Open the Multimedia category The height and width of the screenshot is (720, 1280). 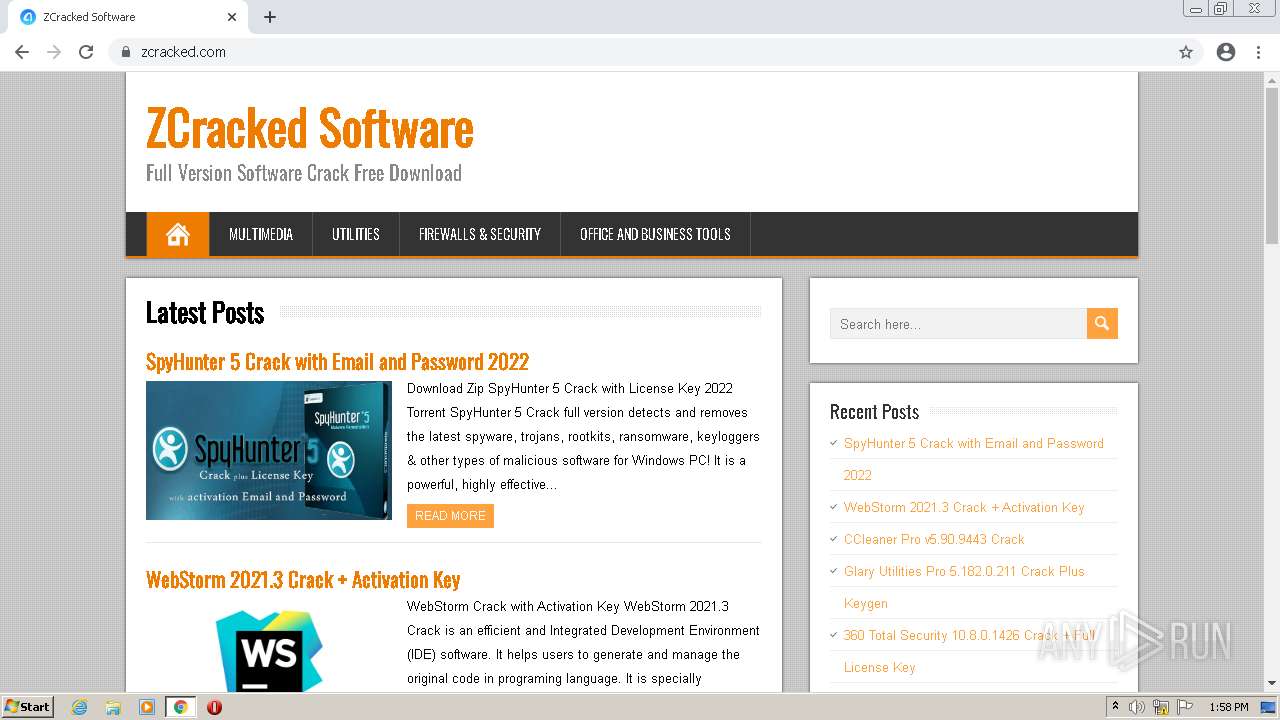coord(261,235)
